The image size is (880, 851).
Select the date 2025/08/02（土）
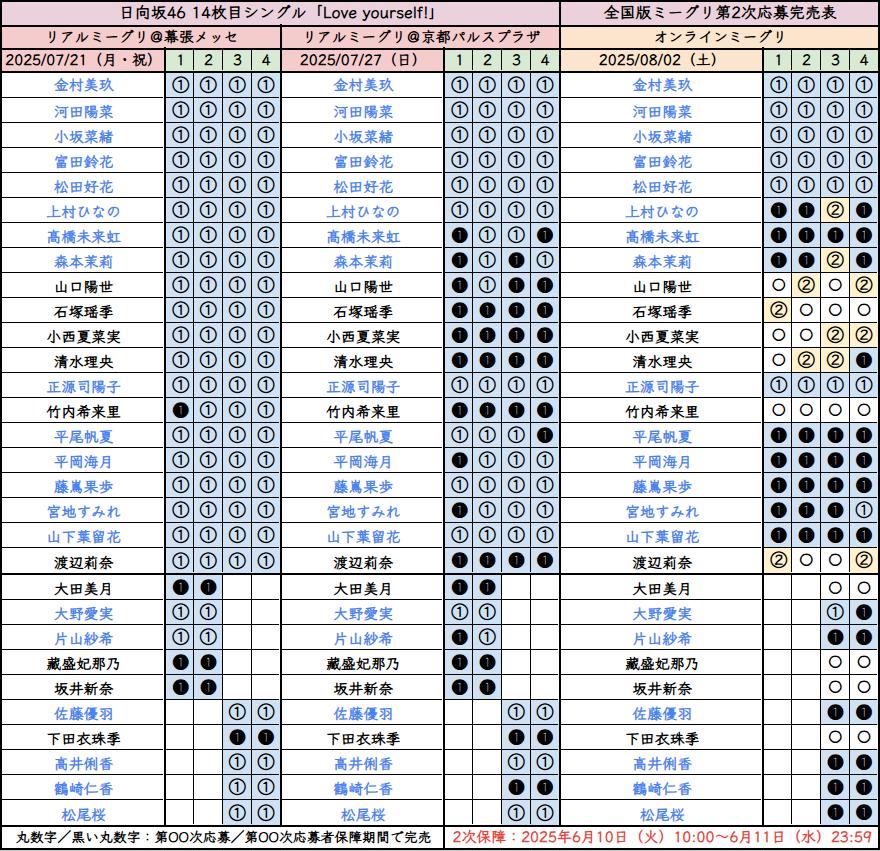pyautogui.click(x=661, y=60)
